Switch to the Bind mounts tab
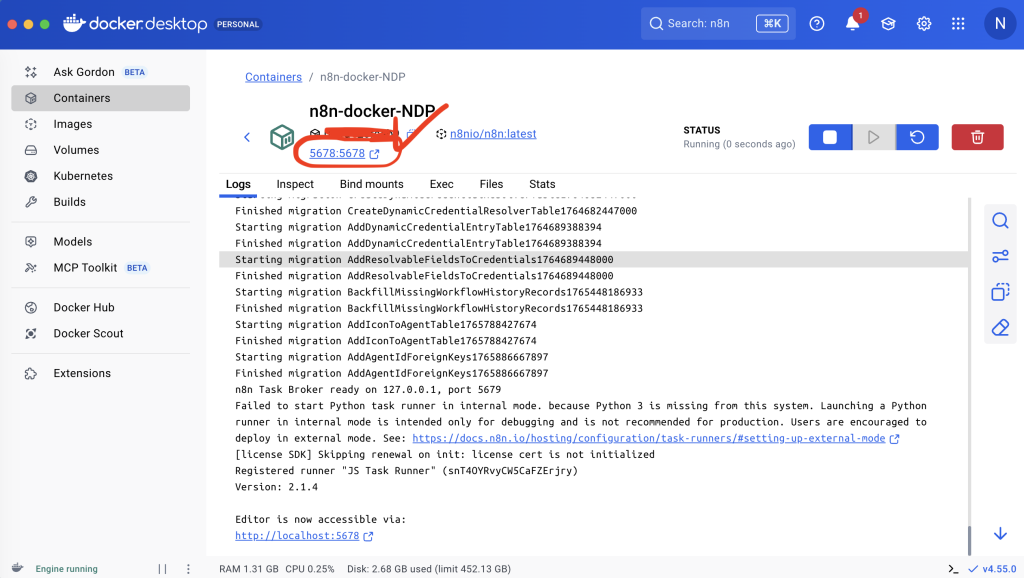 click(371, 184)
